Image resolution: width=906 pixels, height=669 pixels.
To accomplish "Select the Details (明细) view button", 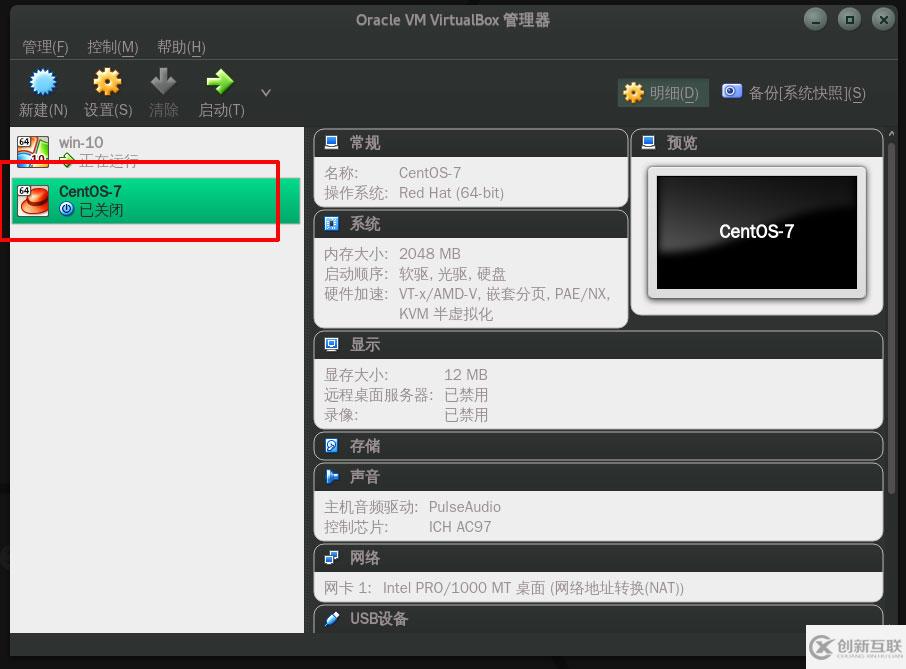I will pos(663,93).
